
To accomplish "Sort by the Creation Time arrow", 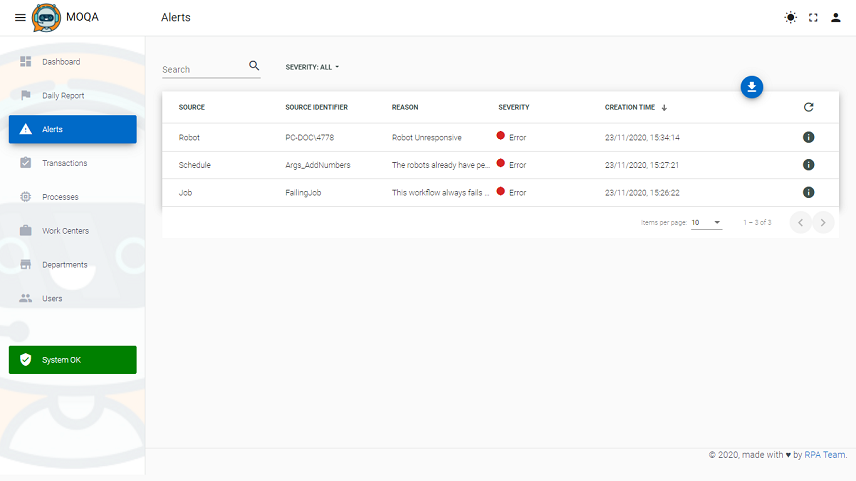I will tap(664, 108).
